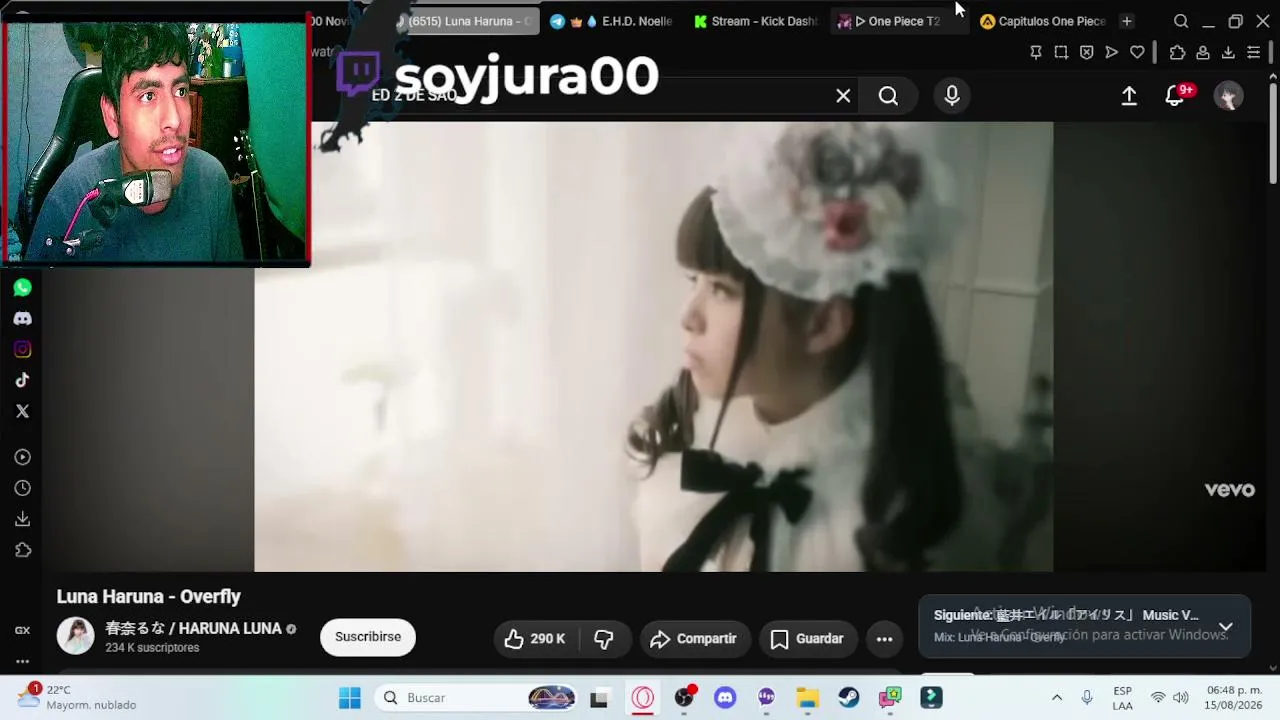Like the video with 290 K likes
The image size is (1280, 720).
coord(536,639)
